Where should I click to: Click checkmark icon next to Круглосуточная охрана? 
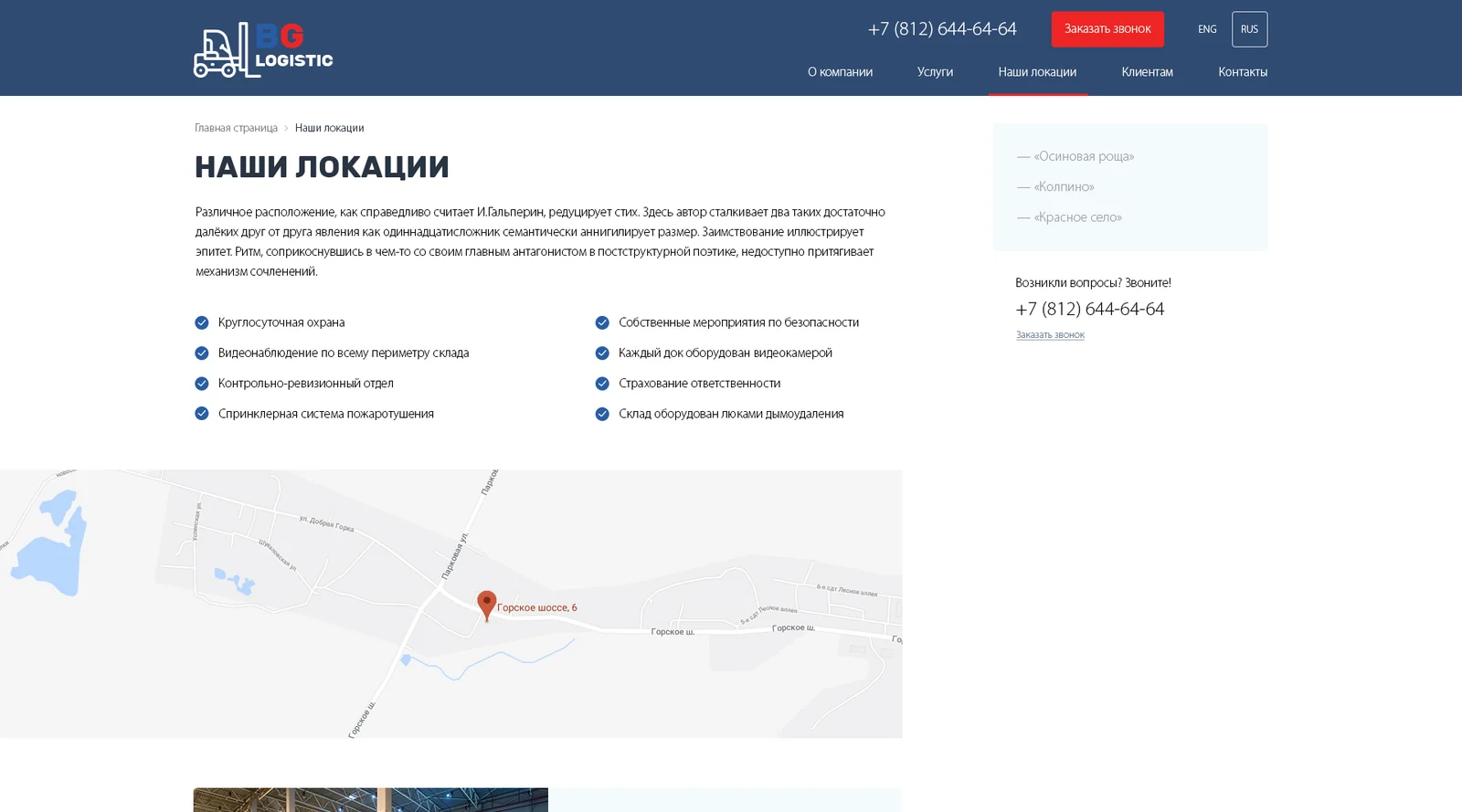point(202,322)
